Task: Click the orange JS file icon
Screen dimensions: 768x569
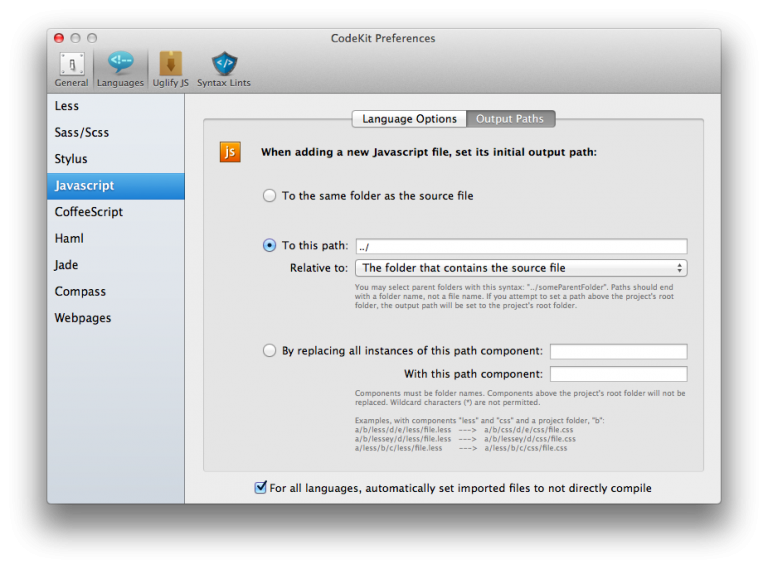Action: pos(230,152)
